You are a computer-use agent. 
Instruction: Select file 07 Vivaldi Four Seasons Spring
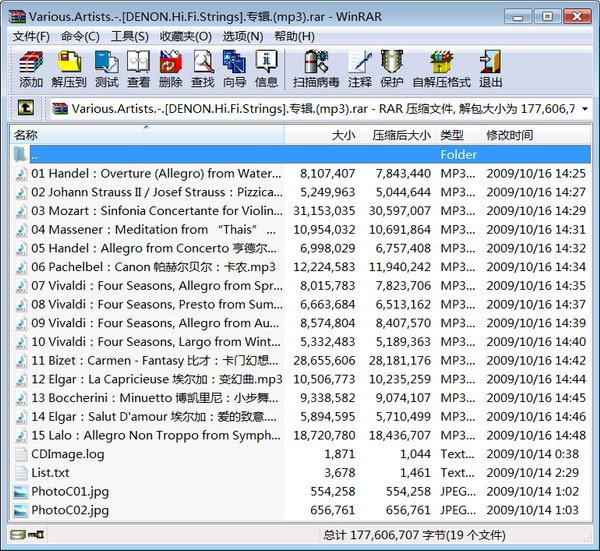pyautogui.click(x=301, y=286)
